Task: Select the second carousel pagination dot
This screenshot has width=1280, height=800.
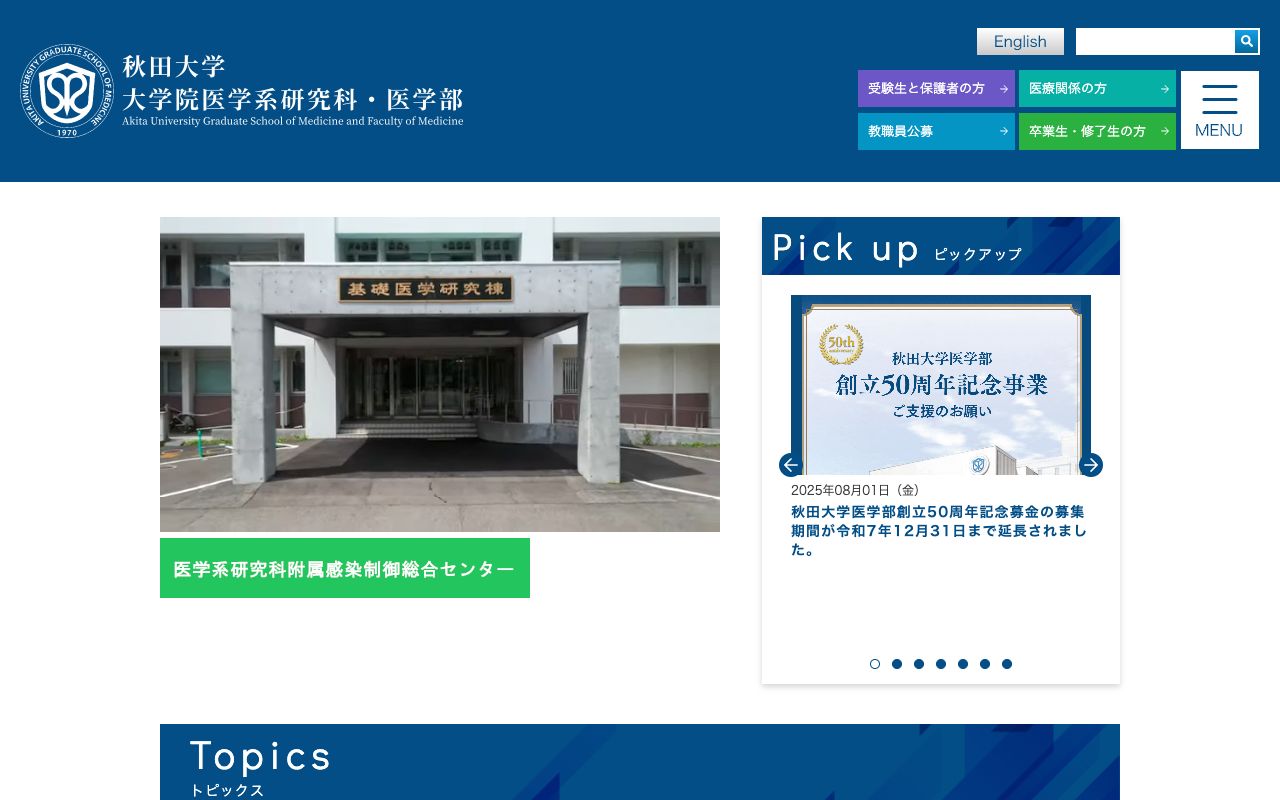Action: coord(897,664)
